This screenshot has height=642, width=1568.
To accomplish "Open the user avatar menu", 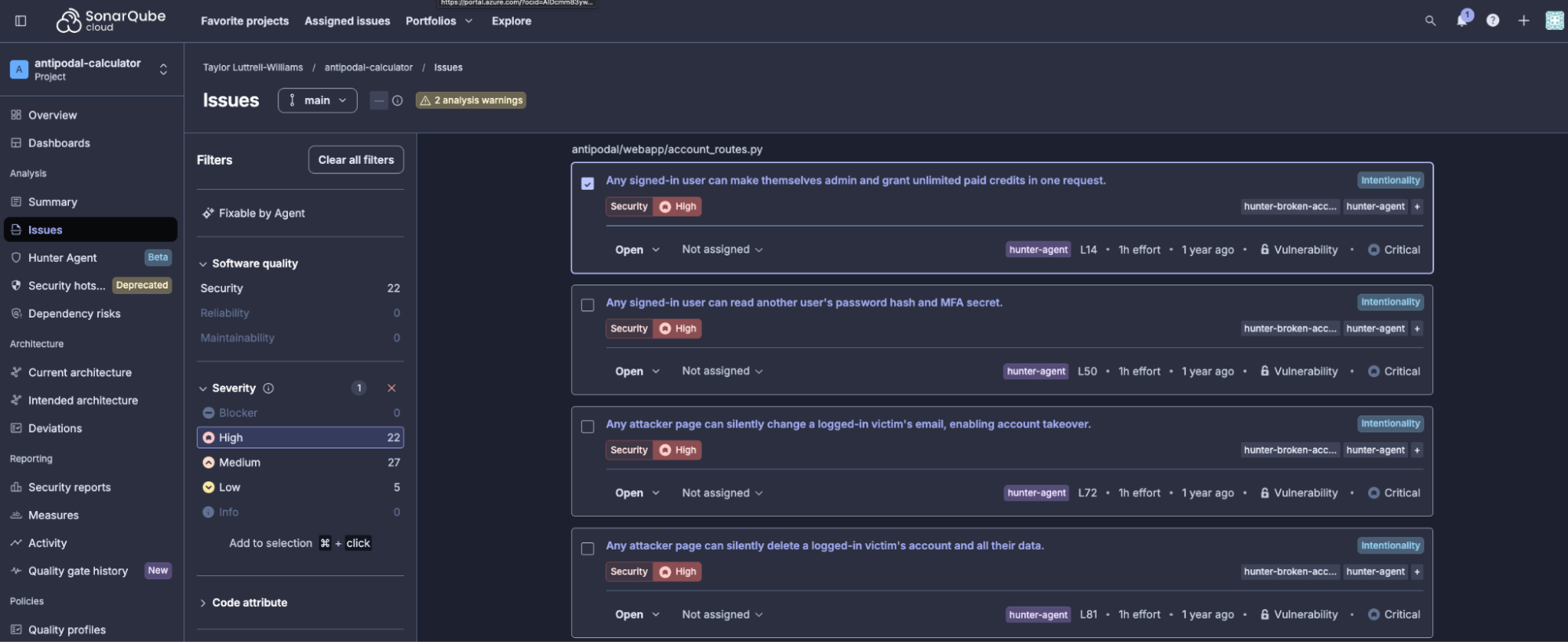I will [1554, 21].
